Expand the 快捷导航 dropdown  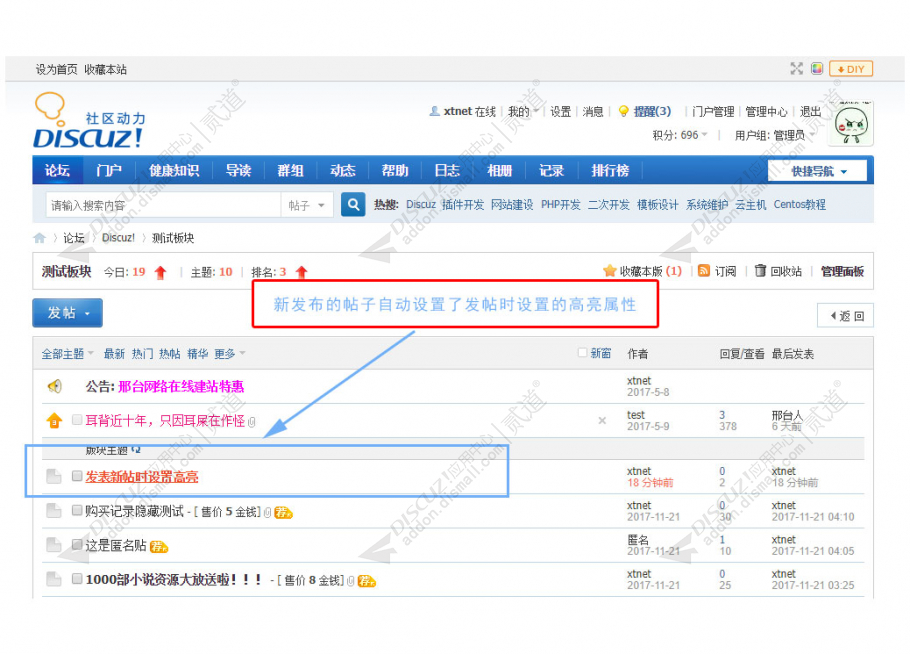817,171
